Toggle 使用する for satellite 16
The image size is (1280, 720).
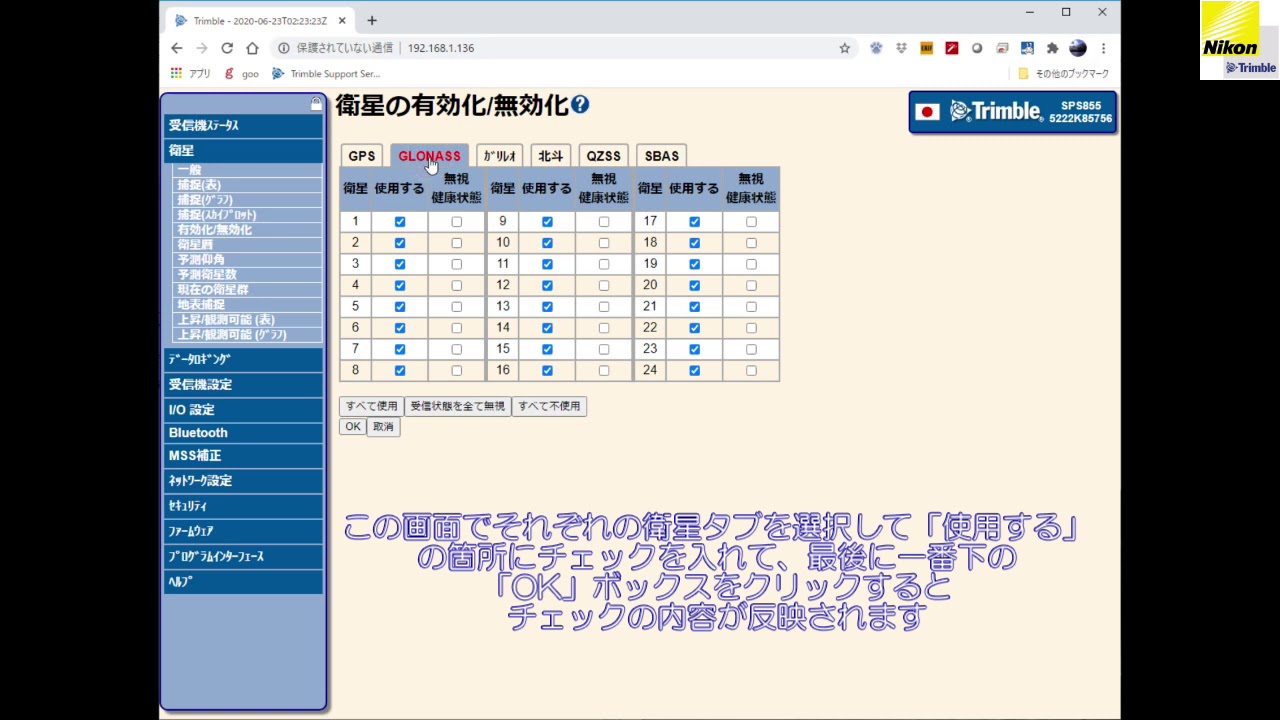coord(547,371)
